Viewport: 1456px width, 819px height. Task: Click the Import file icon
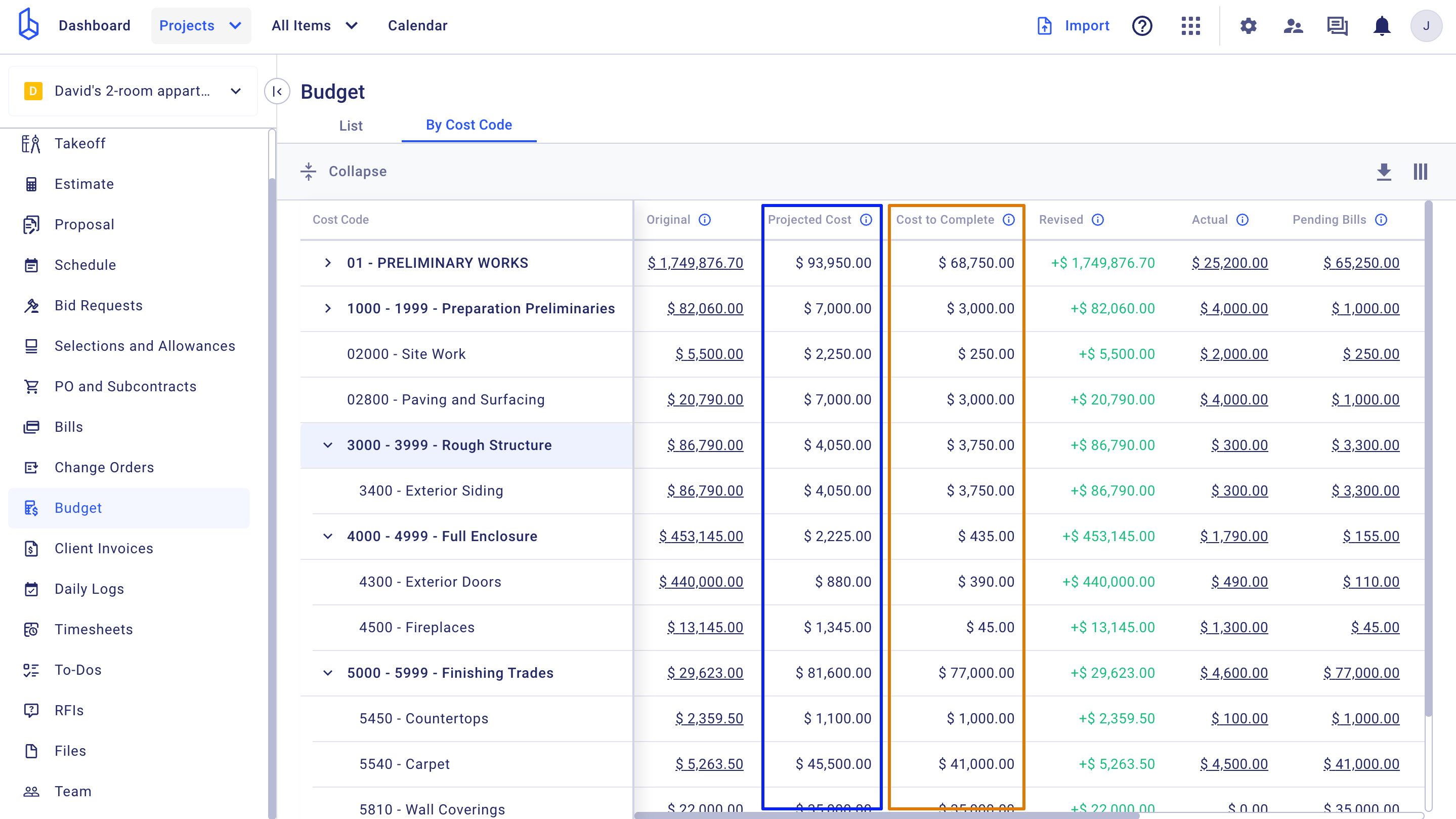coord(1045,25)
